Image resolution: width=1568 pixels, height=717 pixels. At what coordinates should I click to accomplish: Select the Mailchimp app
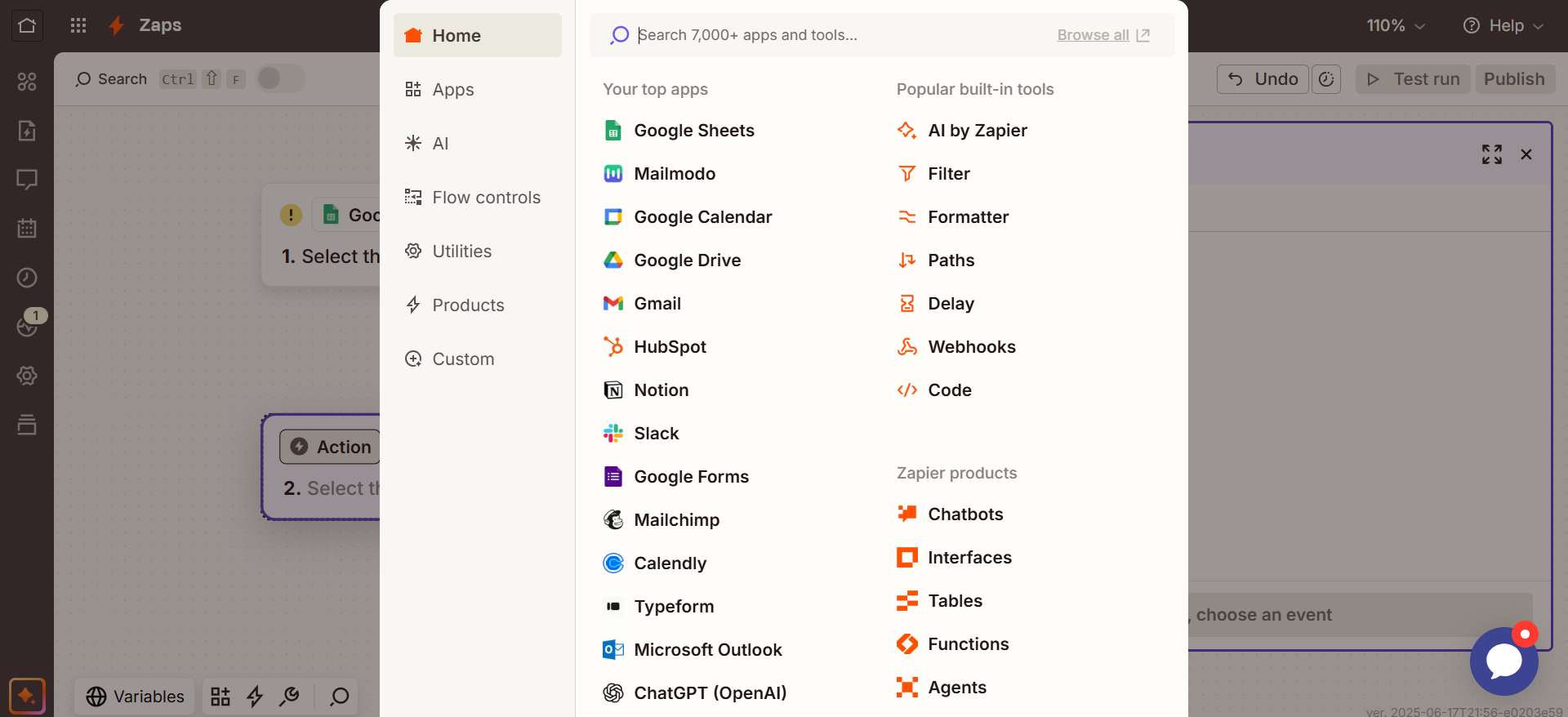[x=661, y=520]
